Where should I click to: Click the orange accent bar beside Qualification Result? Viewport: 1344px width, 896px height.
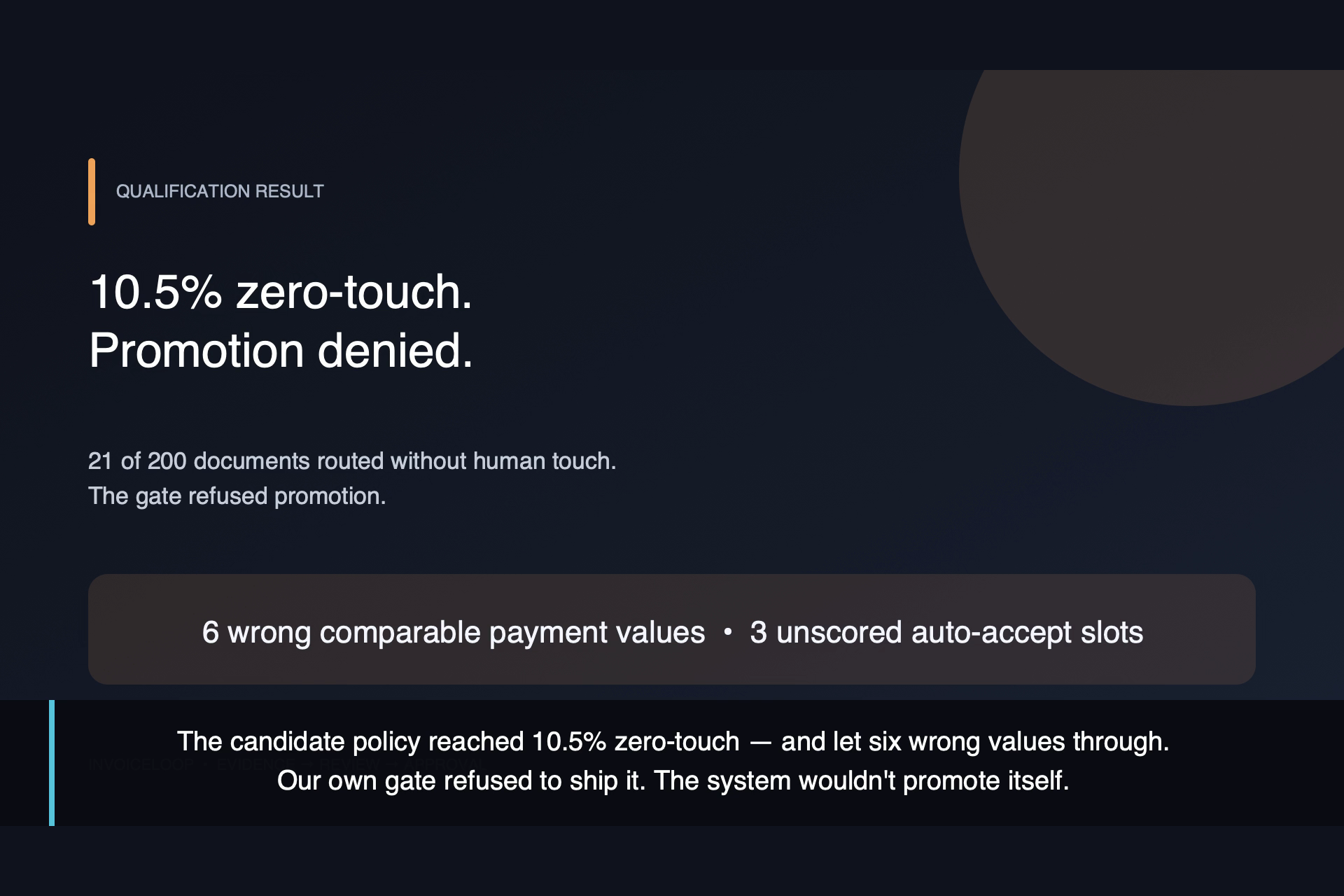92,192
